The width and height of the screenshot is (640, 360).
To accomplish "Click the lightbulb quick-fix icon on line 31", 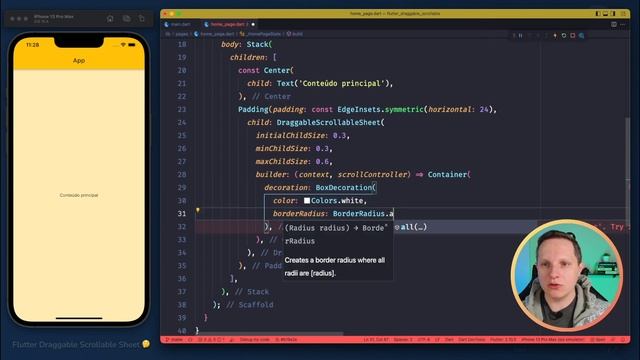I will click(x=198, y=211).
